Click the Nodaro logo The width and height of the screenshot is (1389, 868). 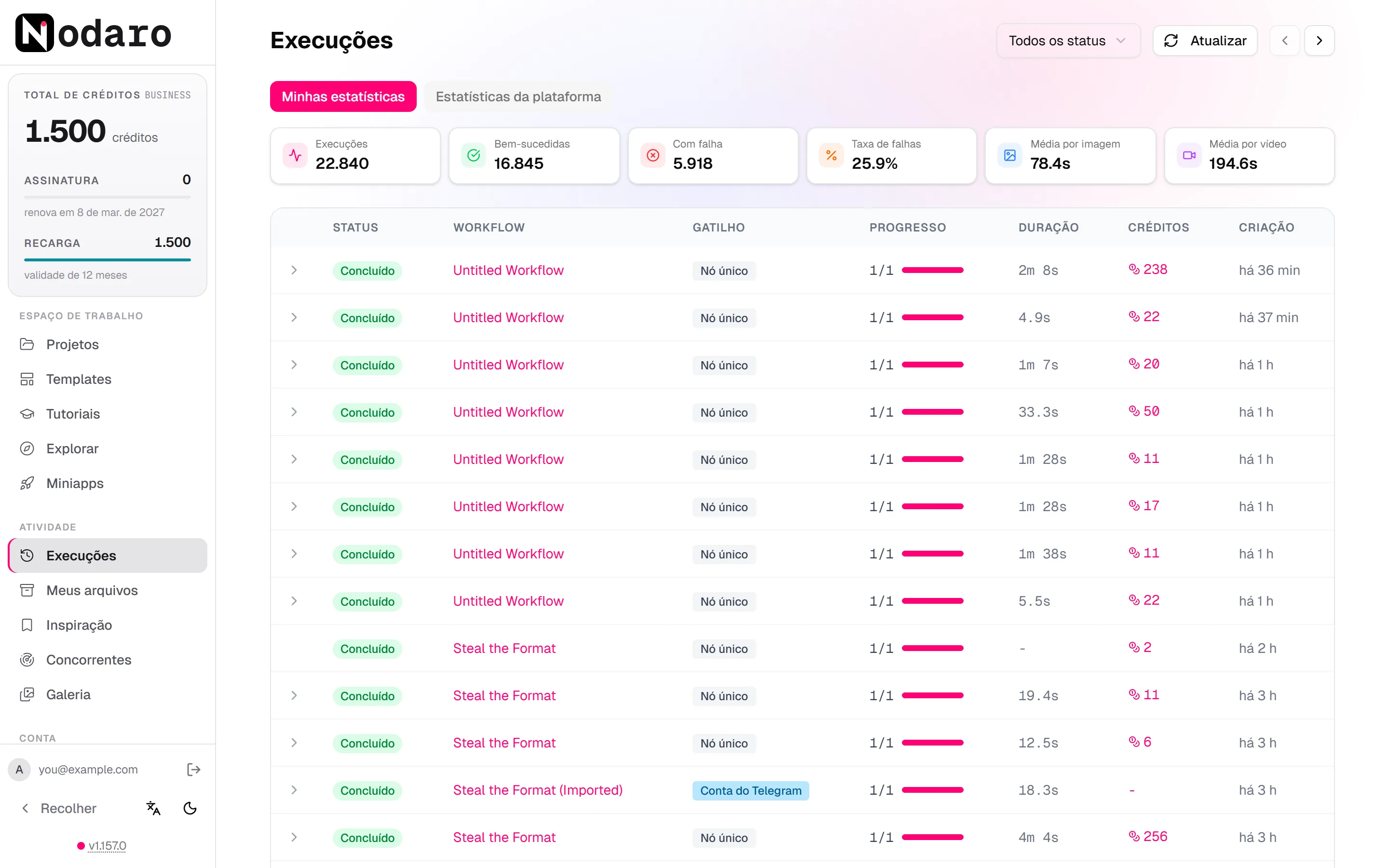(93, 33)
